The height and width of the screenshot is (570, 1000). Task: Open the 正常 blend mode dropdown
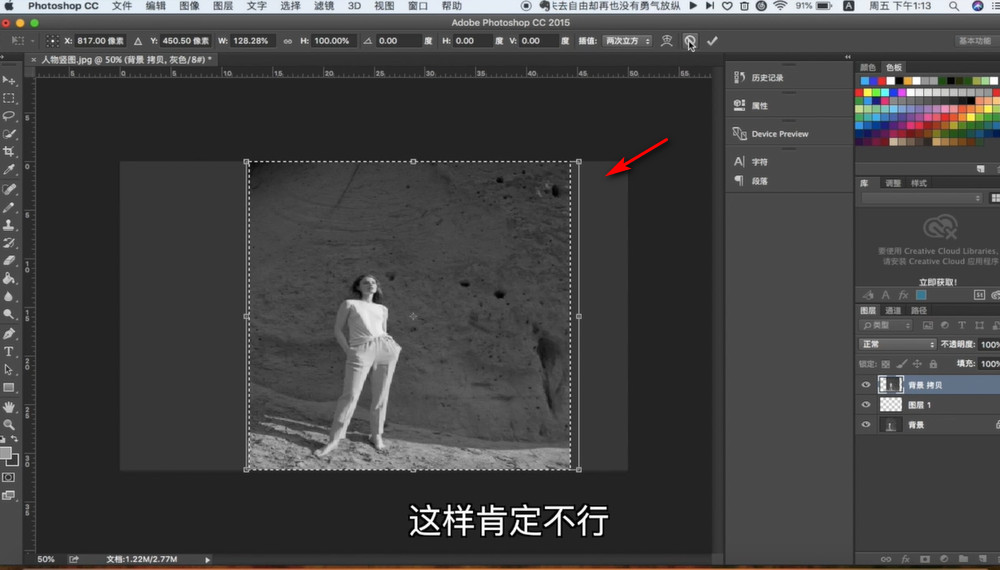897,344
